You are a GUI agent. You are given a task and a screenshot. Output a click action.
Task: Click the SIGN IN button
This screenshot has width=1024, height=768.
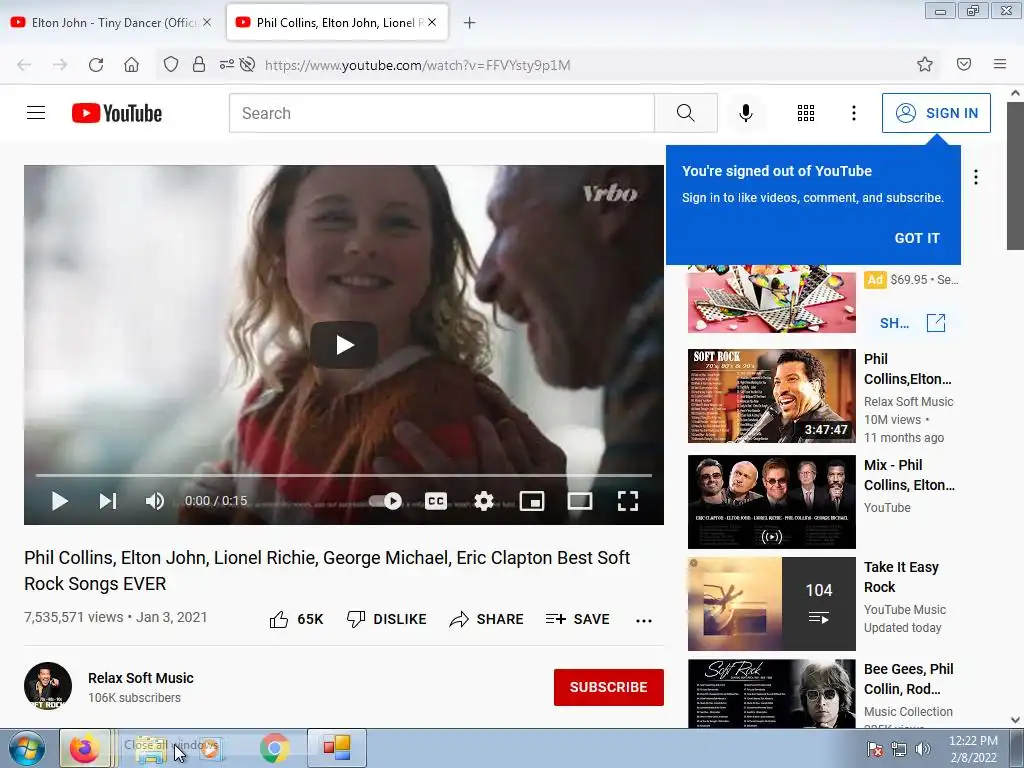coord(936,113)
